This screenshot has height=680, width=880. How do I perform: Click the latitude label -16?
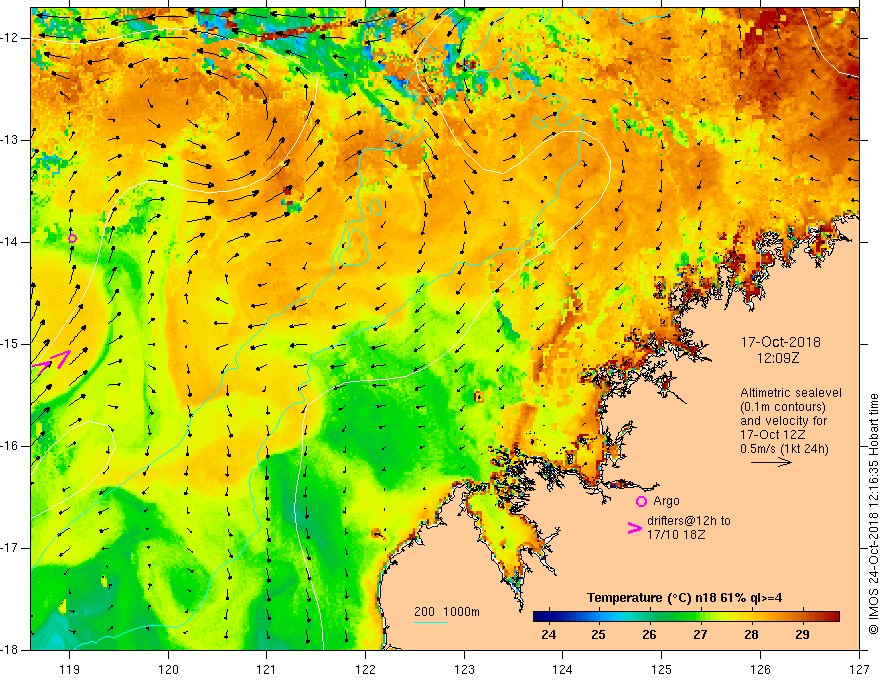point(10,446)
